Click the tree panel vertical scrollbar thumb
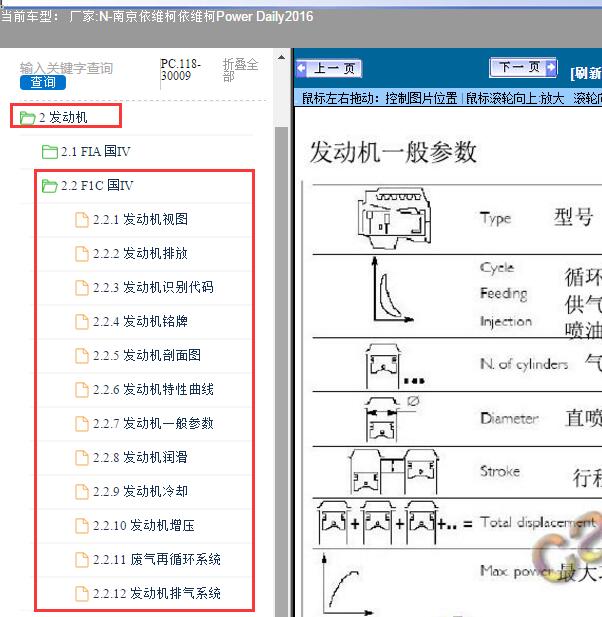 point(281,370)
